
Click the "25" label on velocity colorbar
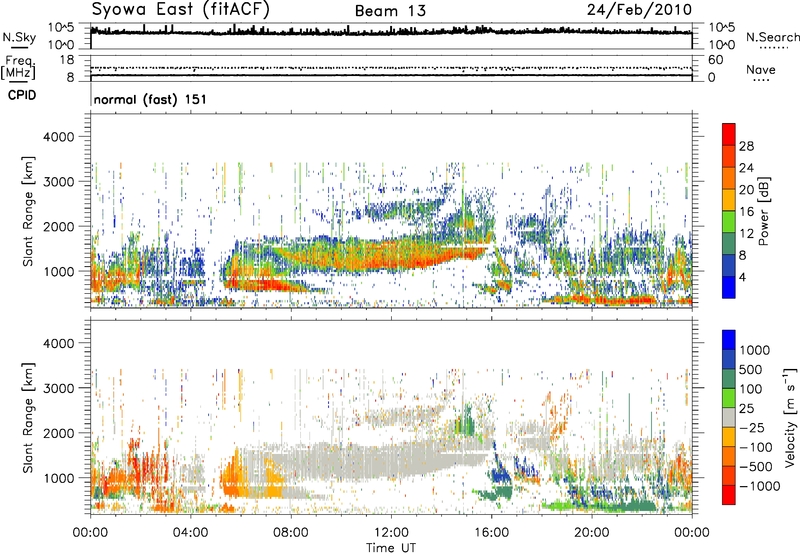click(747, 409)
